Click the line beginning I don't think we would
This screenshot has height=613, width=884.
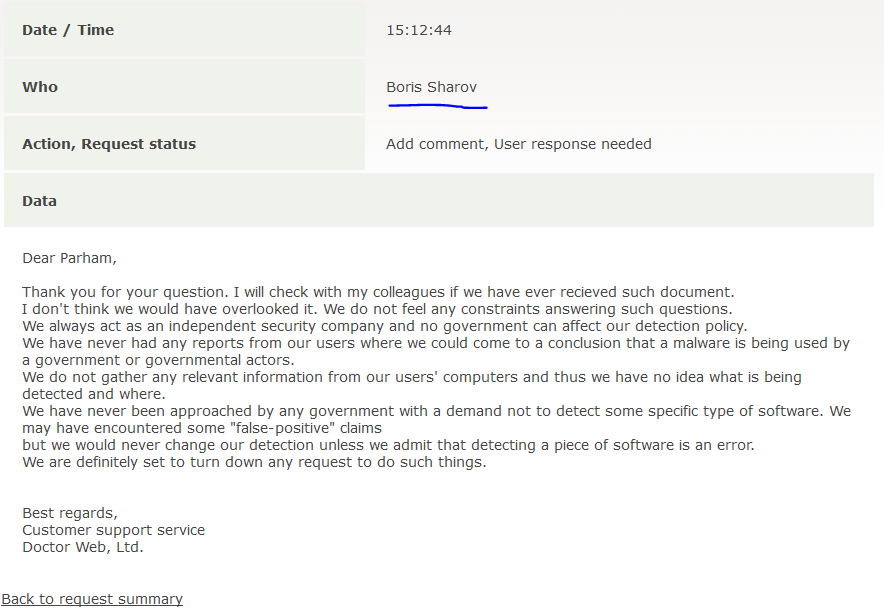[376, 309]
